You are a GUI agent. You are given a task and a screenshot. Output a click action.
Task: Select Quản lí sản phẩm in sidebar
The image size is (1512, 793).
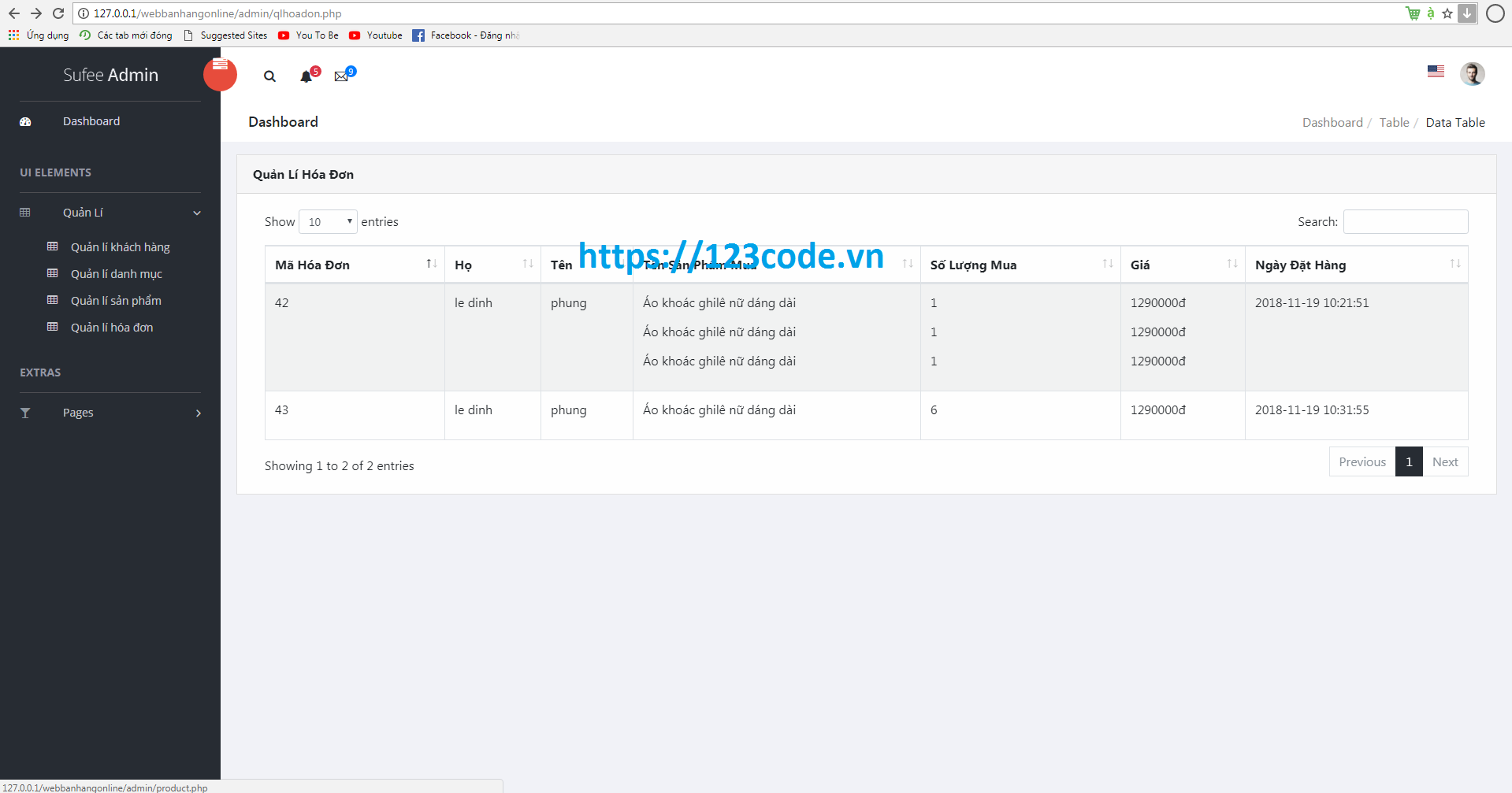(115, 300)
